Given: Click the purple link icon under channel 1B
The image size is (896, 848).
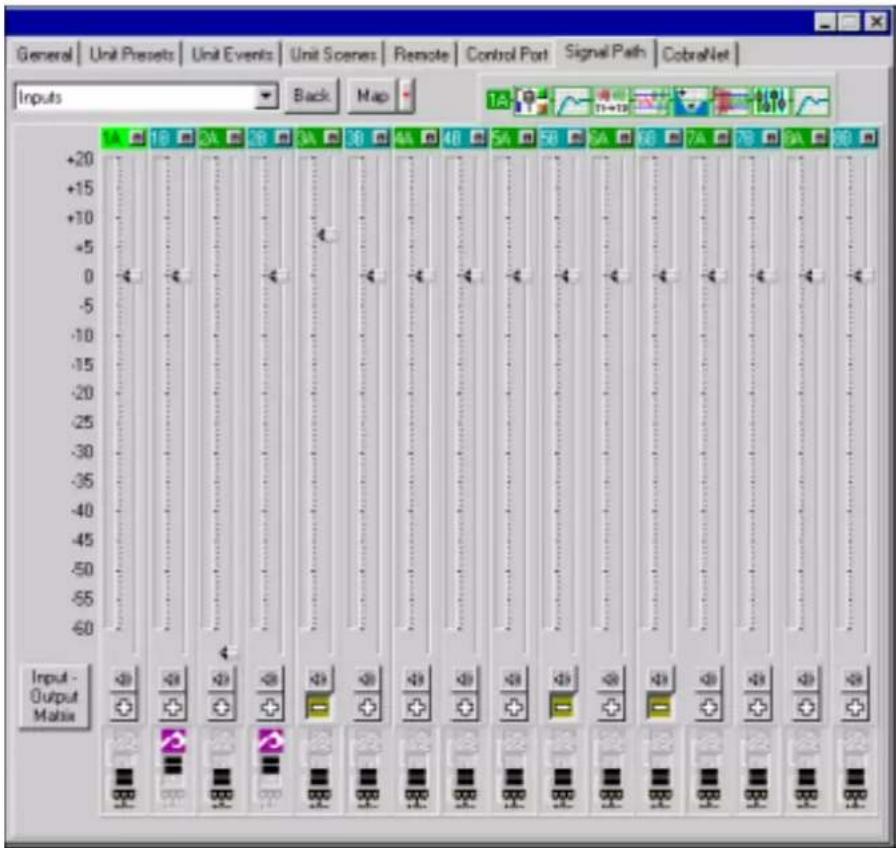Looking at the screenshot, I should pos(173,741).
